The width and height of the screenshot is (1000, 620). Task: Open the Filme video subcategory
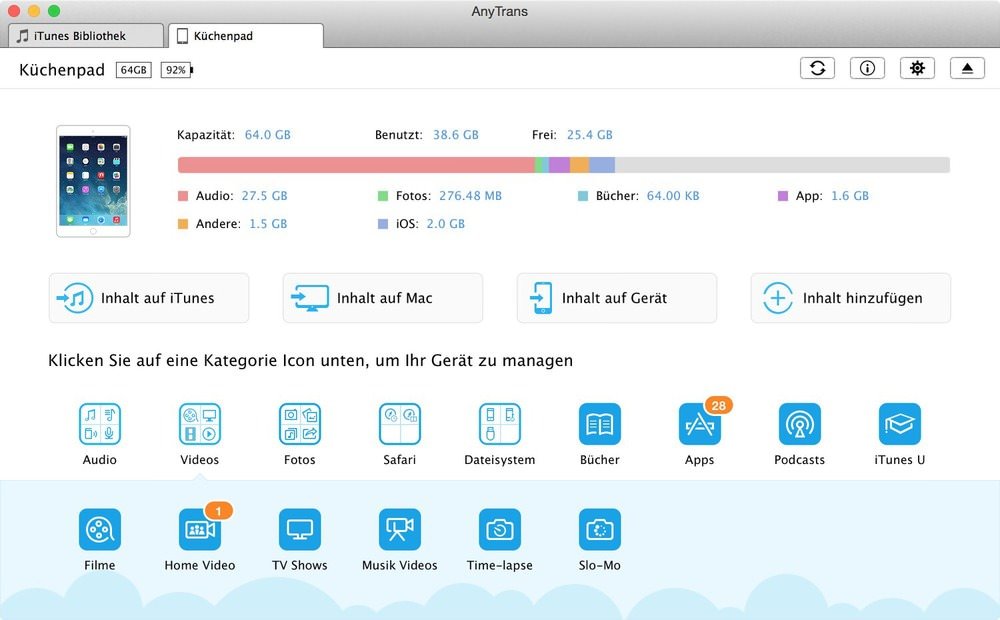coord(99,529)
